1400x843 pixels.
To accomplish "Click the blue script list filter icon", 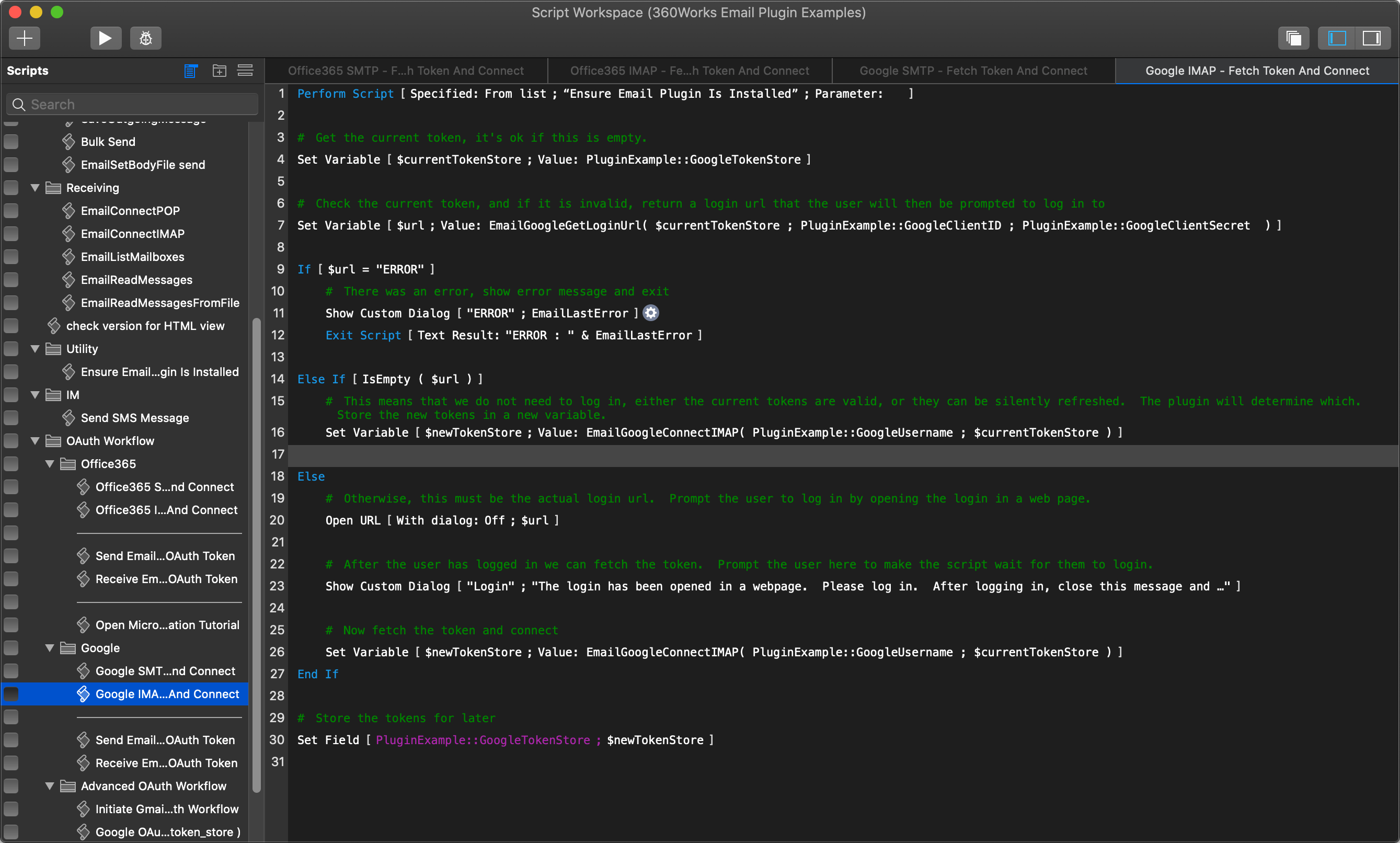I will coord(191,71).
